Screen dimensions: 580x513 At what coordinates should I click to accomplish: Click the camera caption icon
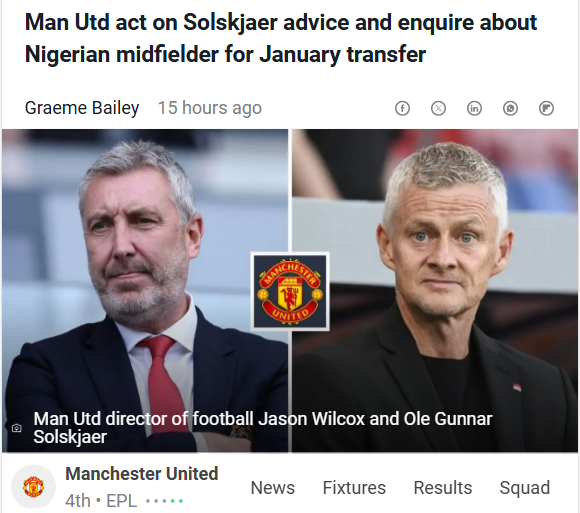17,428
